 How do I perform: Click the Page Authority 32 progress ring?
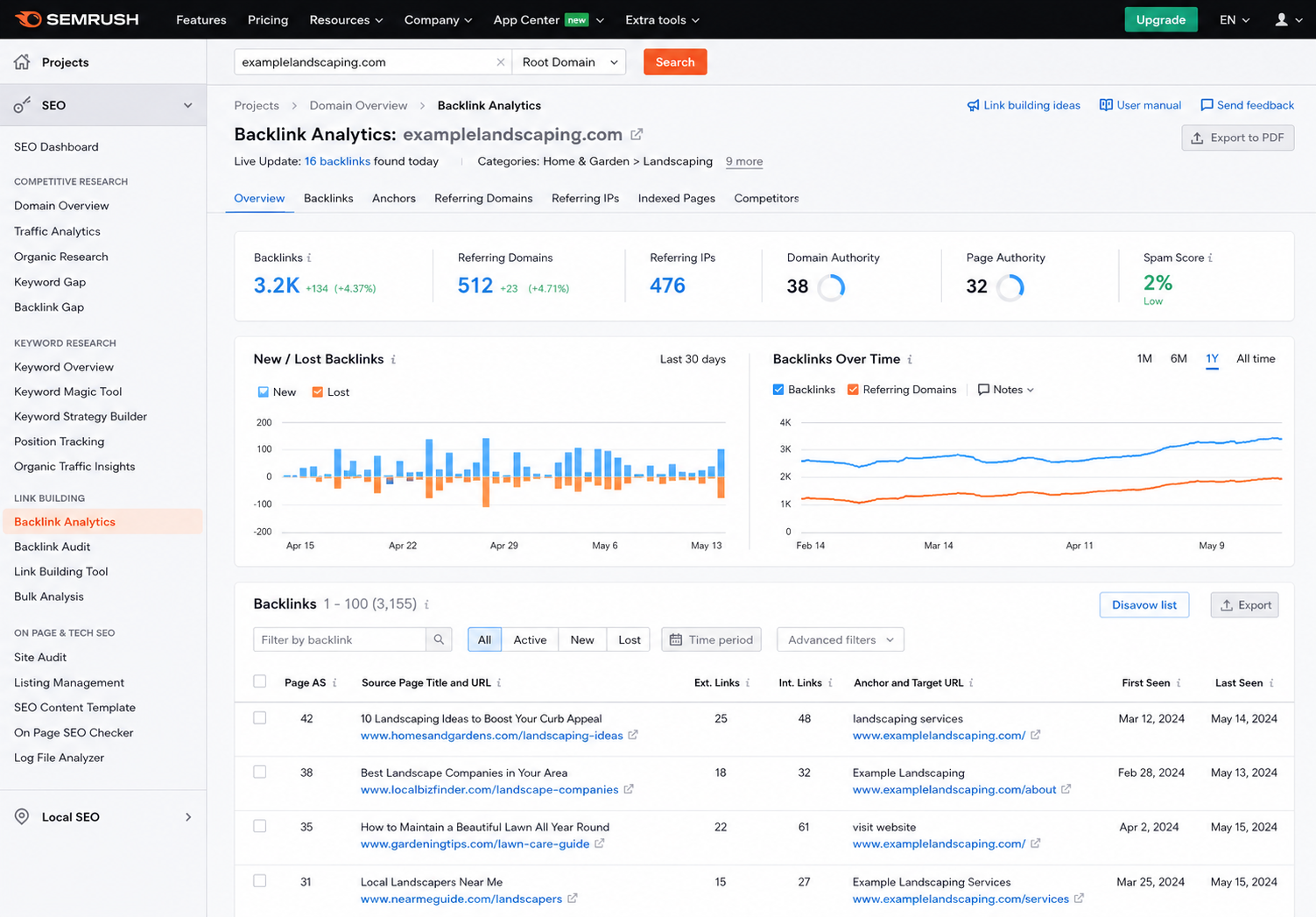pos(1010,287)
